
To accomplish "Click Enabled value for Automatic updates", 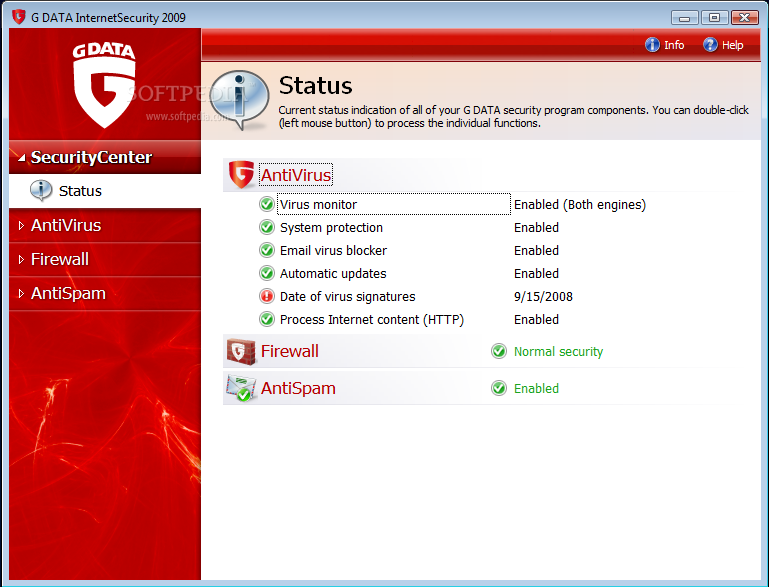I will tap(536, 274).
